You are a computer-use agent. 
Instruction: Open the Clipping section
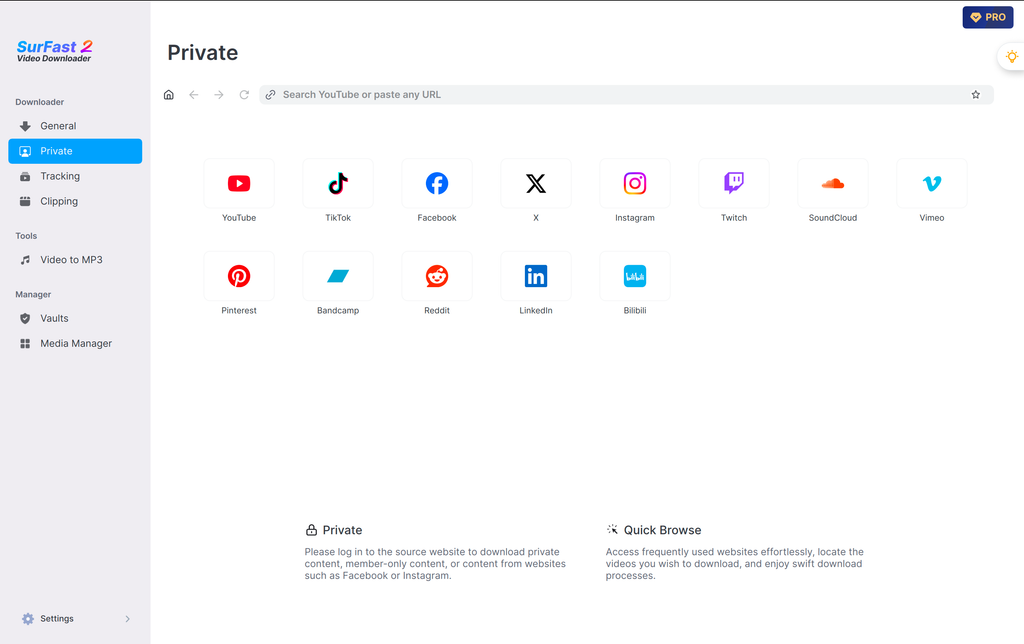(75, 201)
